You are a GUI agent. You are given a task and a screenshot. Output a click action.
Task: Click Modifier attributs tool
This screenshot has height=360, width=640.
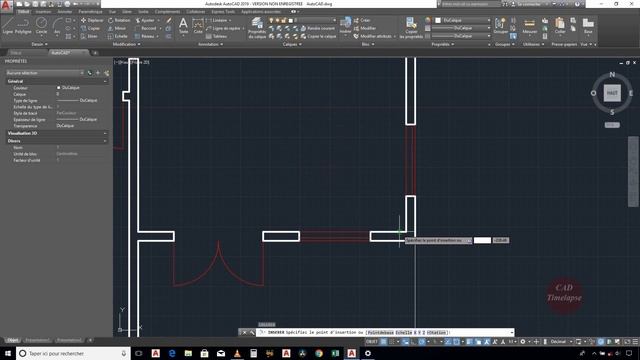(372, 36)
